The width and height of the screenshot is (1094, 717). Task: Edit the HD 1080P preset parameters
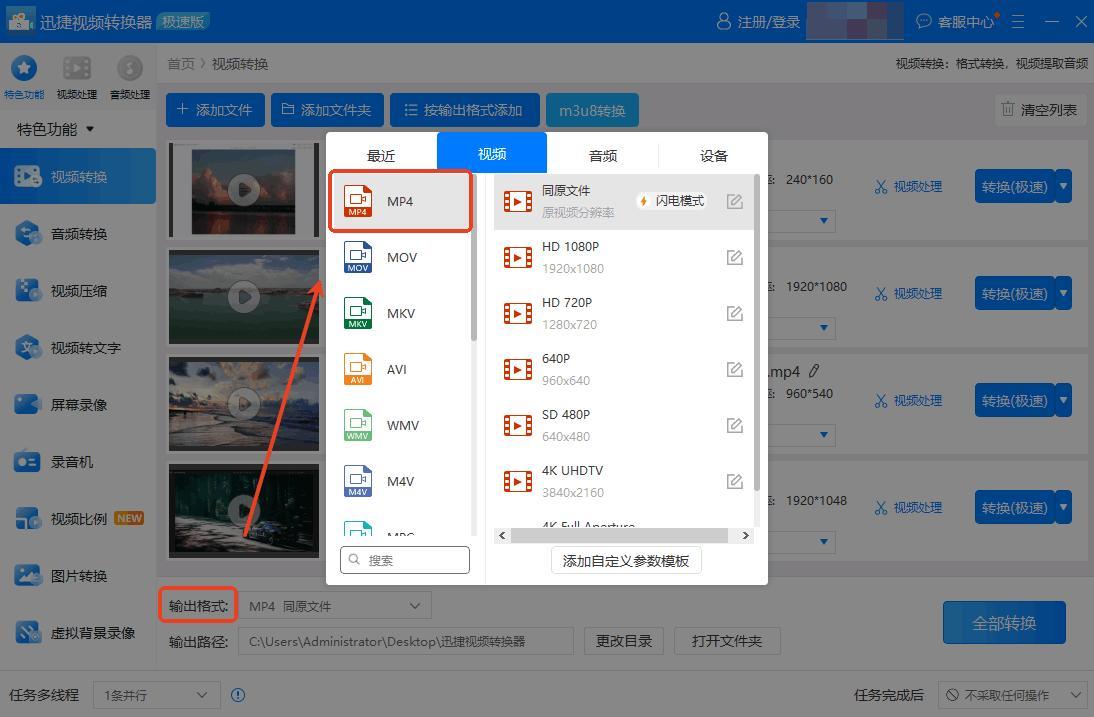[734, 257]
